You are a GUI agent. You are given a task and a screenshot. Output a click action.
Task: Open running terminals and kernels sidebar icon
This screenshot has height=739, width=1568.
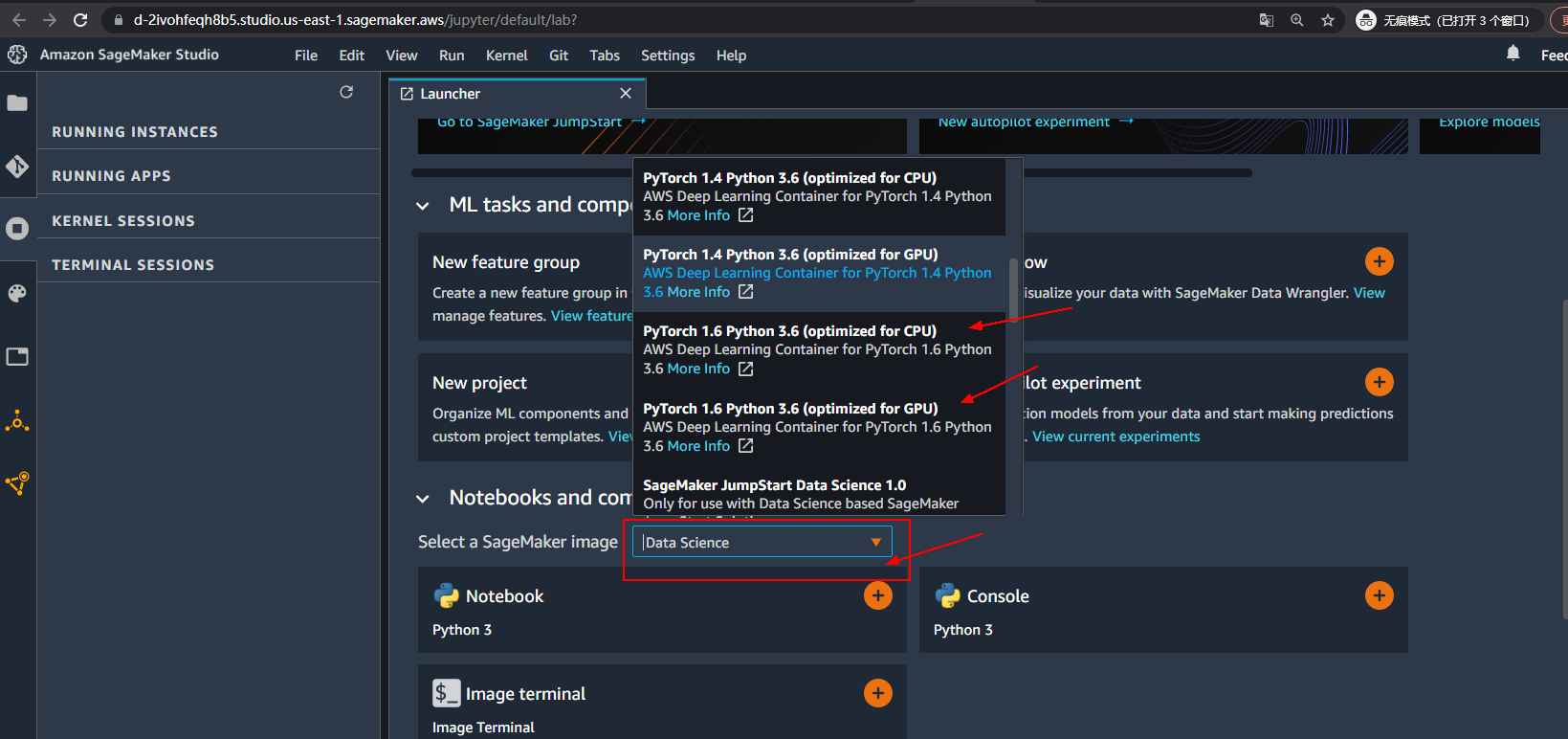pos(17,229)
